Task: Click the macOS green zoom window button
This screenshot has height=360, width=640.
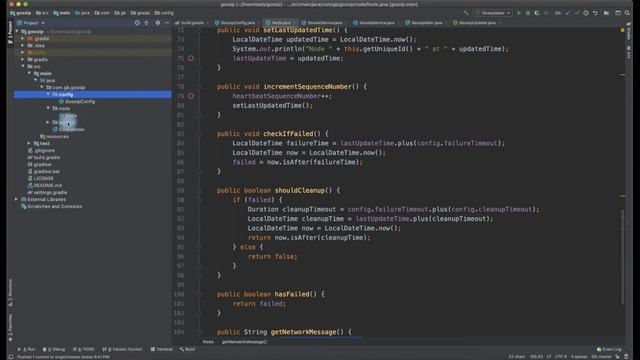Action: click(26, 4)
